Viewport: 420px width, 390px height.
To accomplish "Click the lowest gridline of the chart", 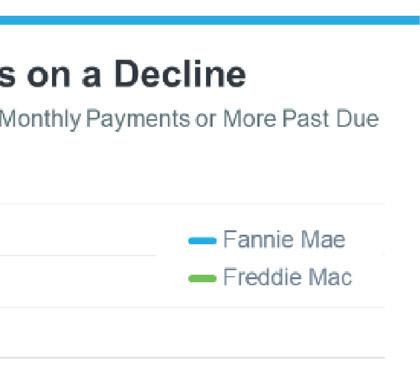I will tap(192, 358).
